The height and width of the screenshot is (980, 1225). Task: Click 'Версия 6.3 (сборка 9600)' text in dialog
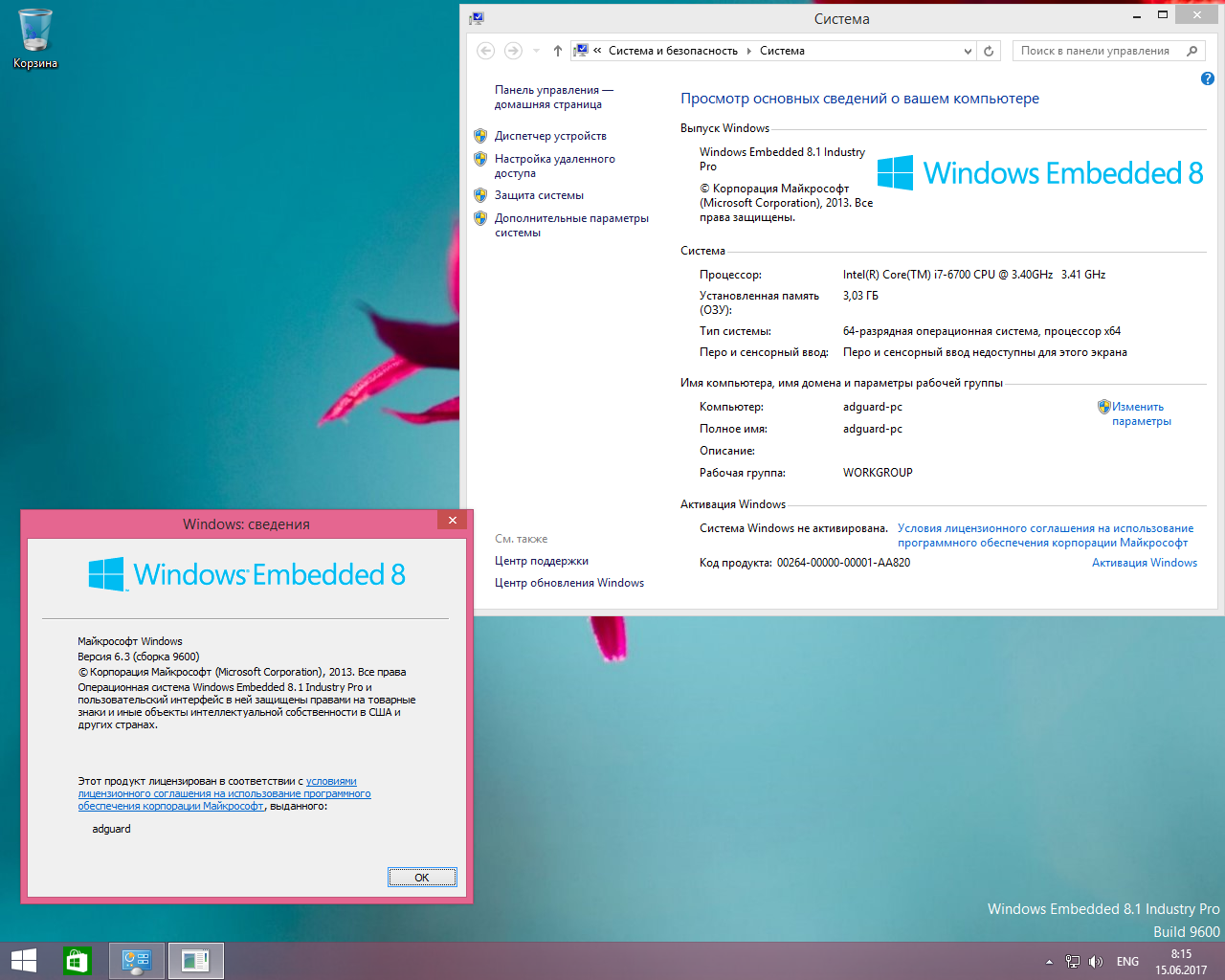coord(139,657)
